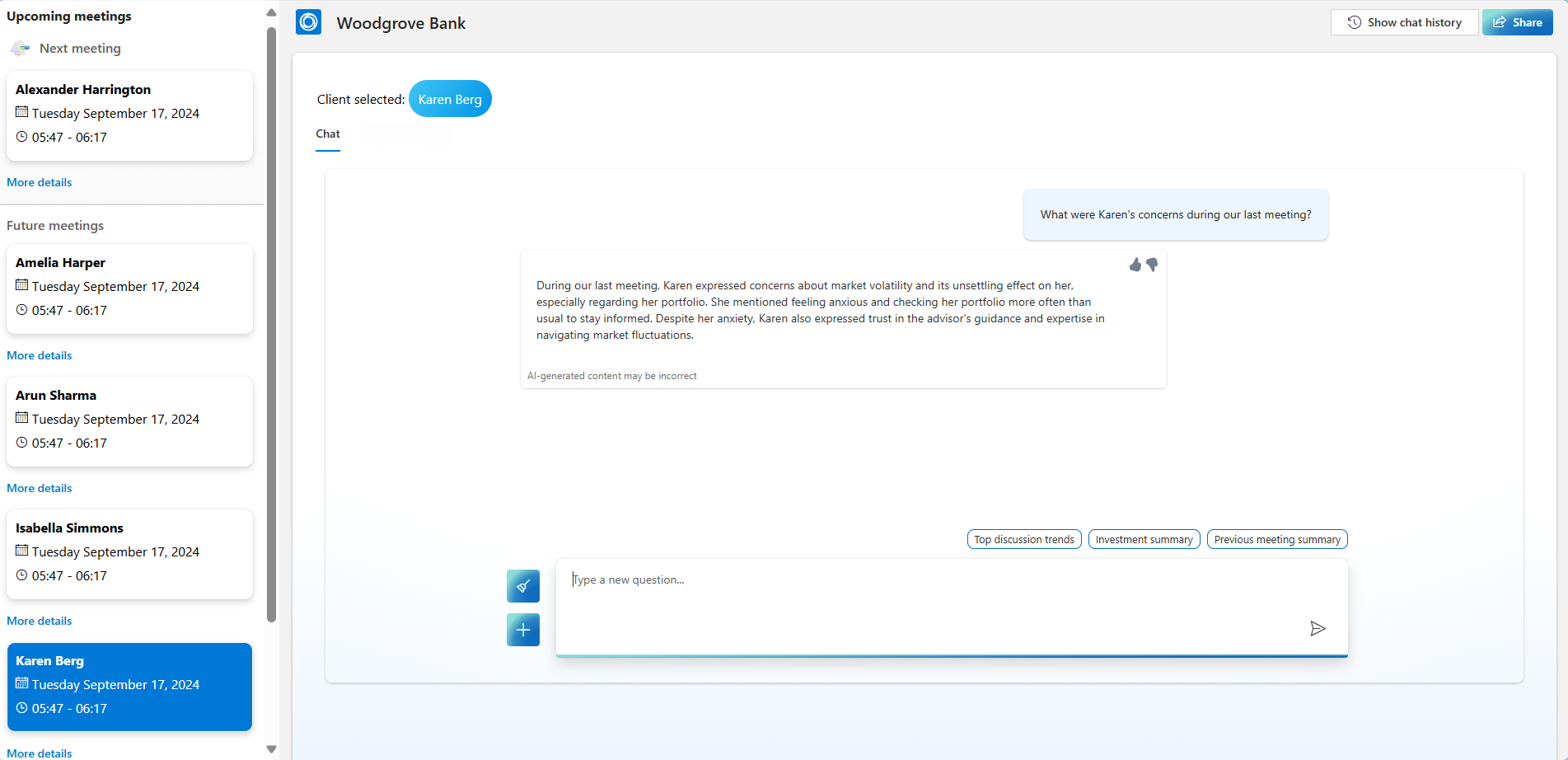Image resolution: width=1568 pixels, height=760 pixels.
Task: Click the scroll down arrow of meetings list
Action: [271, 749]
